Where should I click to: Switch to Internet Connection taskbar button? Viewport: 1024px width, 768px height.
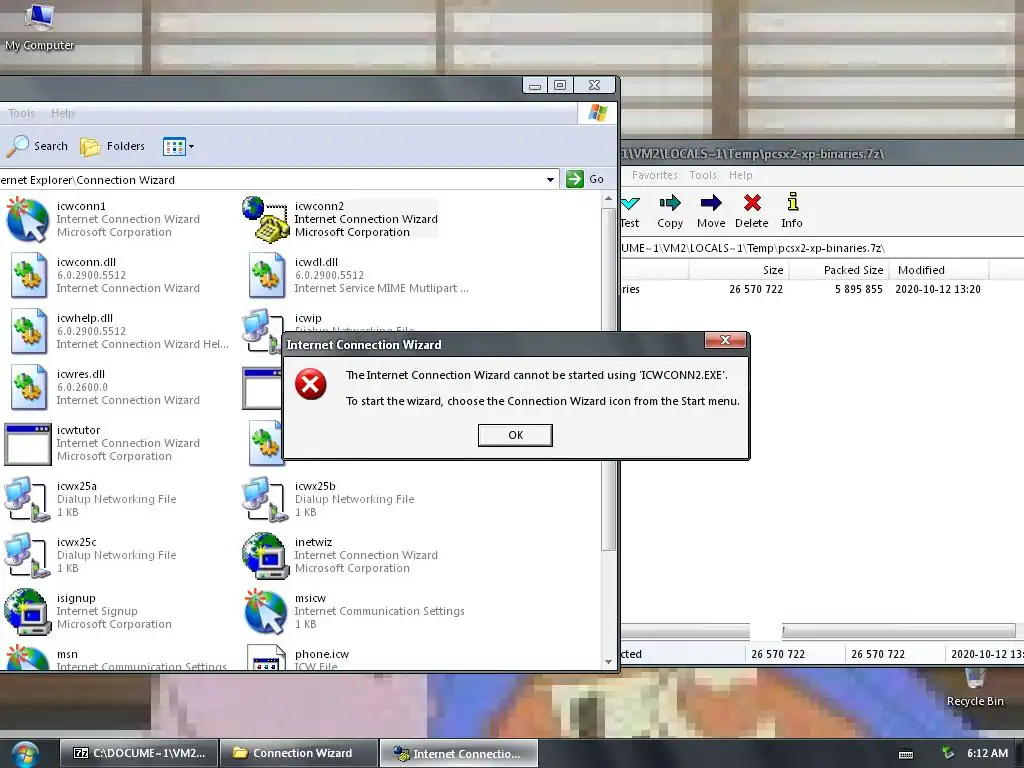pos(458,753)
